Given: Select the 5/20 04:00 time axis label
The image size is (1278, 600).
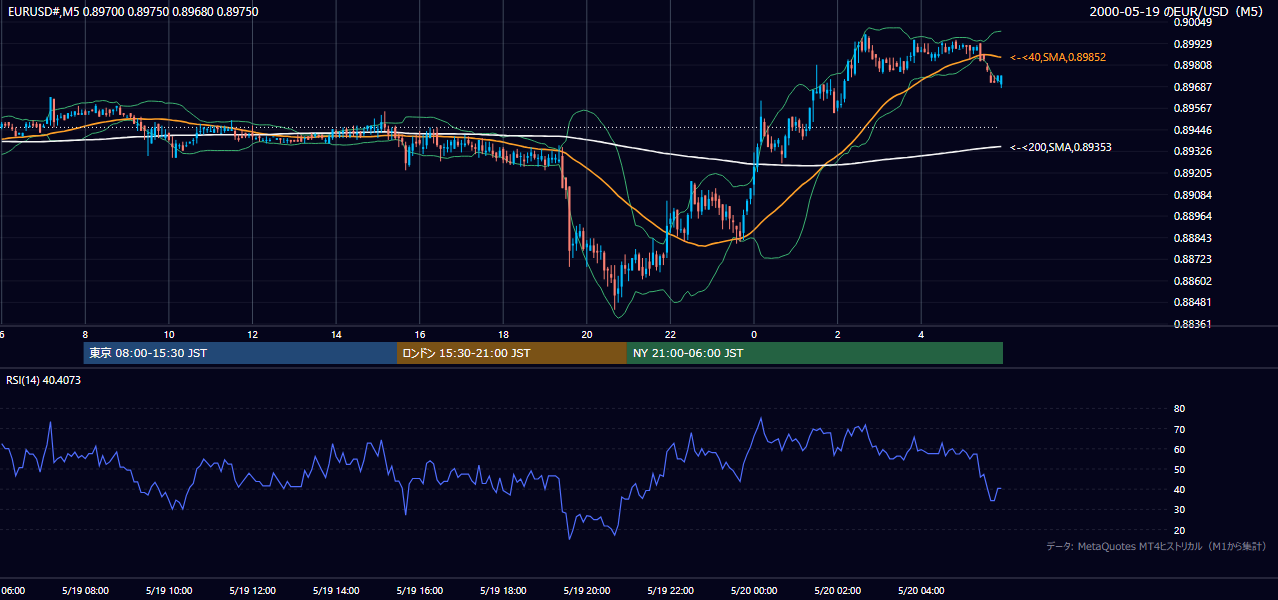Looking at the screenshot, I should click(x=921, y=591).
